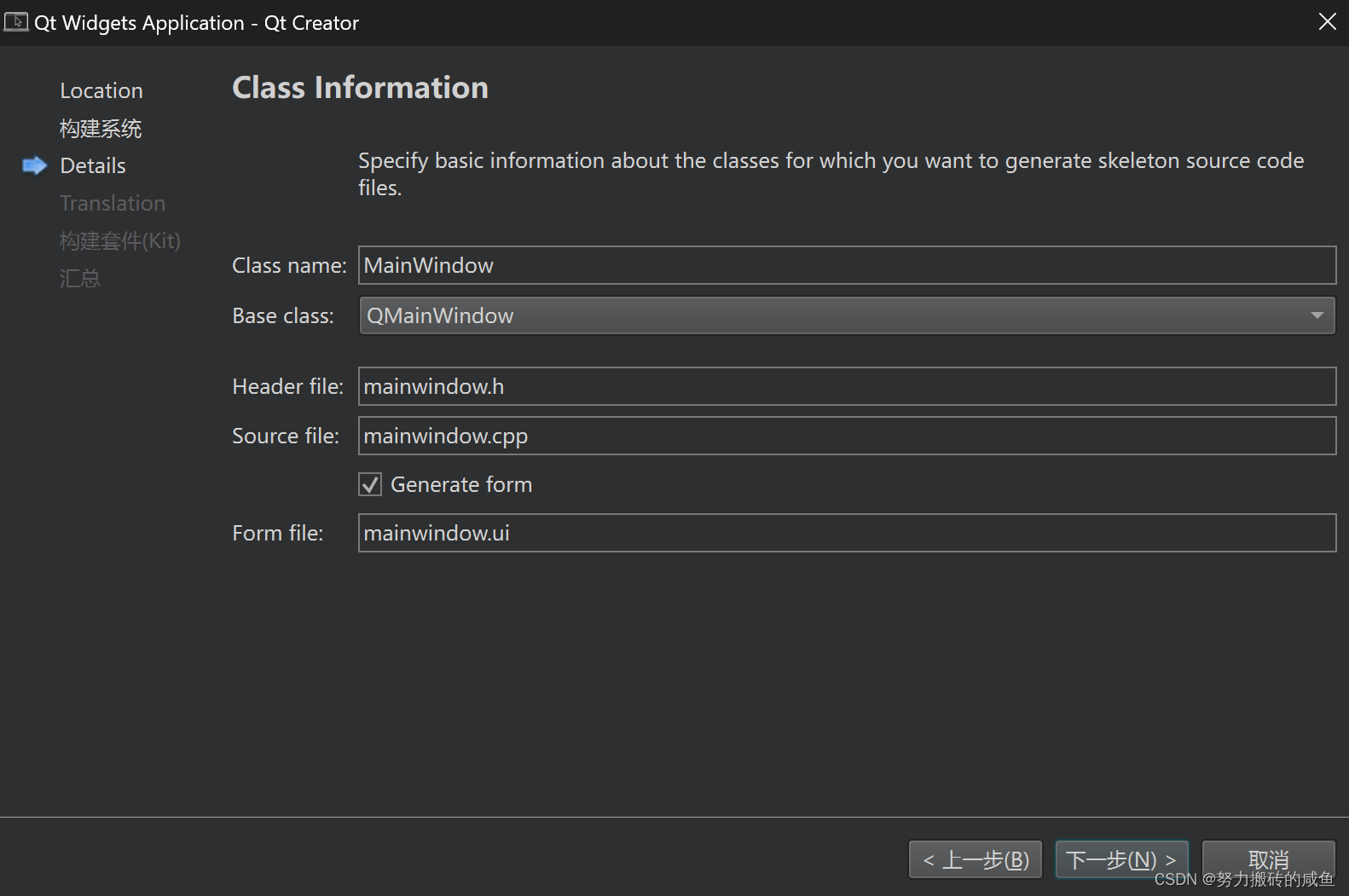Image resolution: width=1349 pixels, height=896 pixels.
Task: Select the 汇总 step in sidebar
Action: [x=80, y=279]
